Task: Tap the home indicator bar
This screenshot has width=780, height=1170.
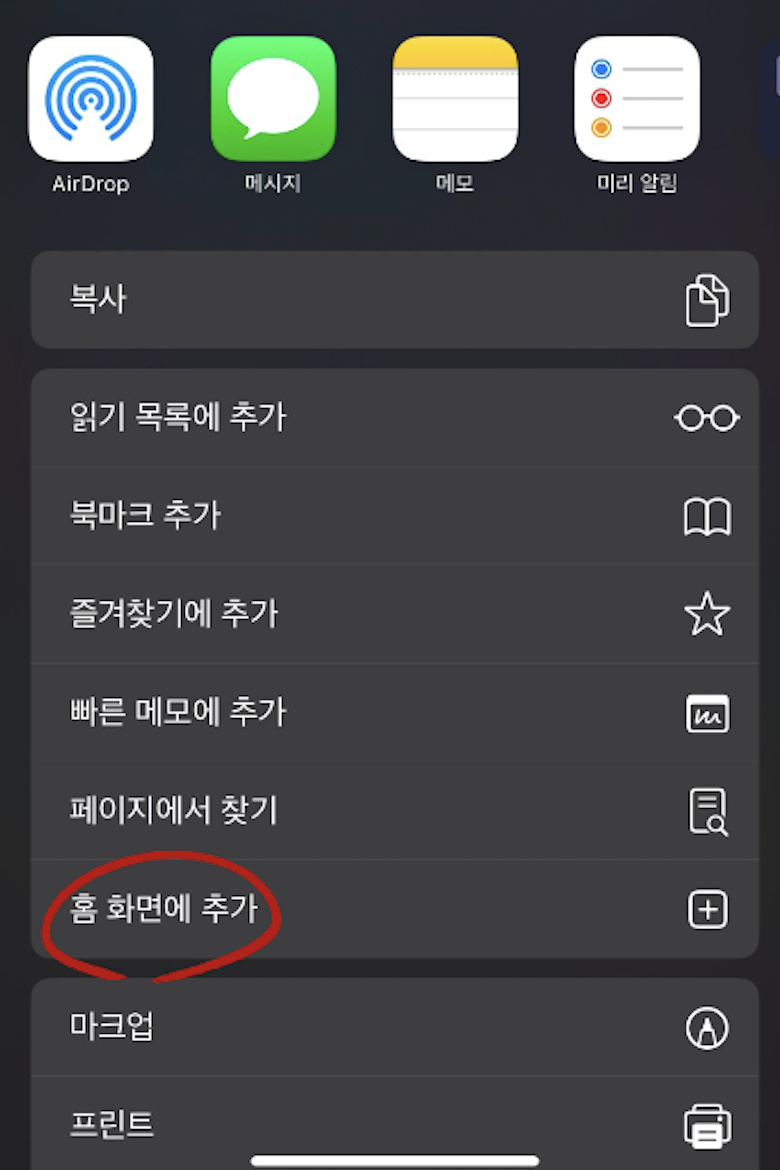Action: coord(395,1160)
